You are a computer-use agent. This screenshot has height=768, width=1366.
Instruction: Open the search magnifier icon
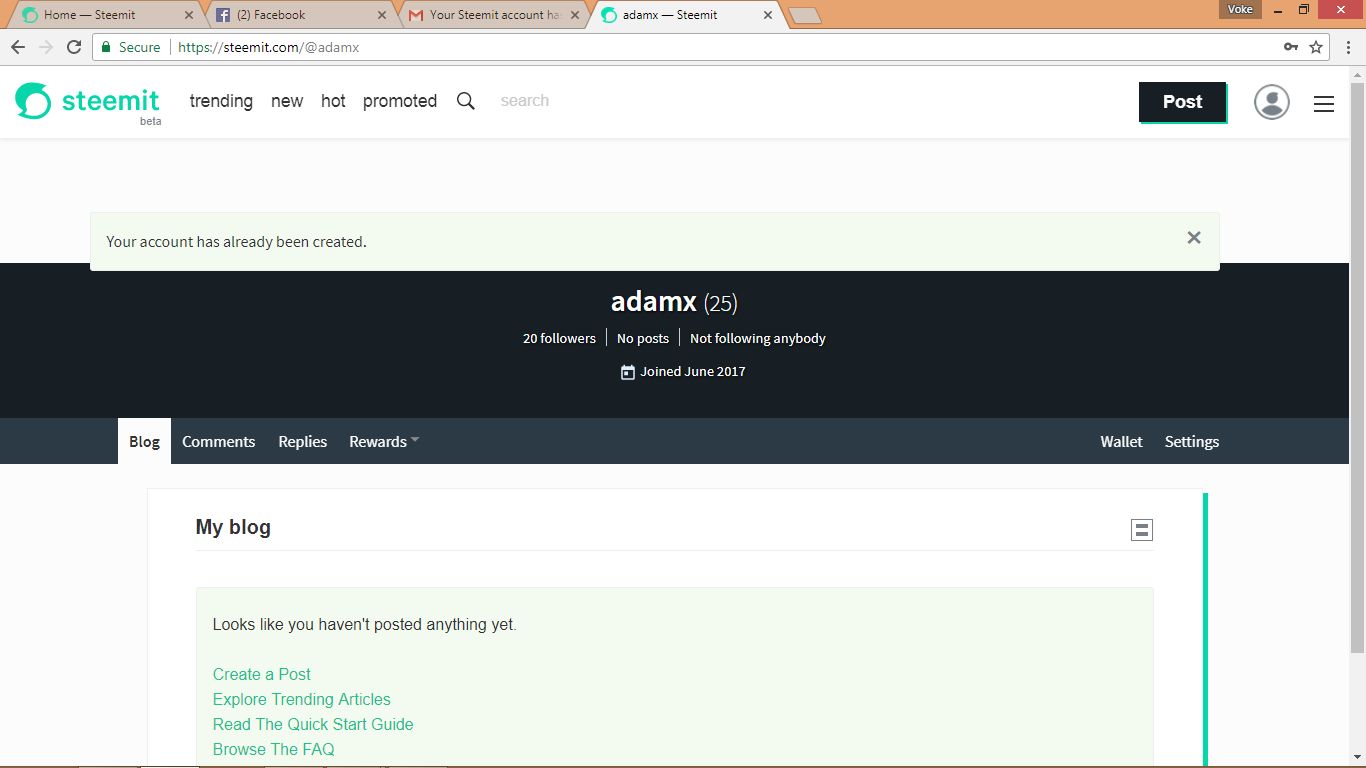point(466,101)
